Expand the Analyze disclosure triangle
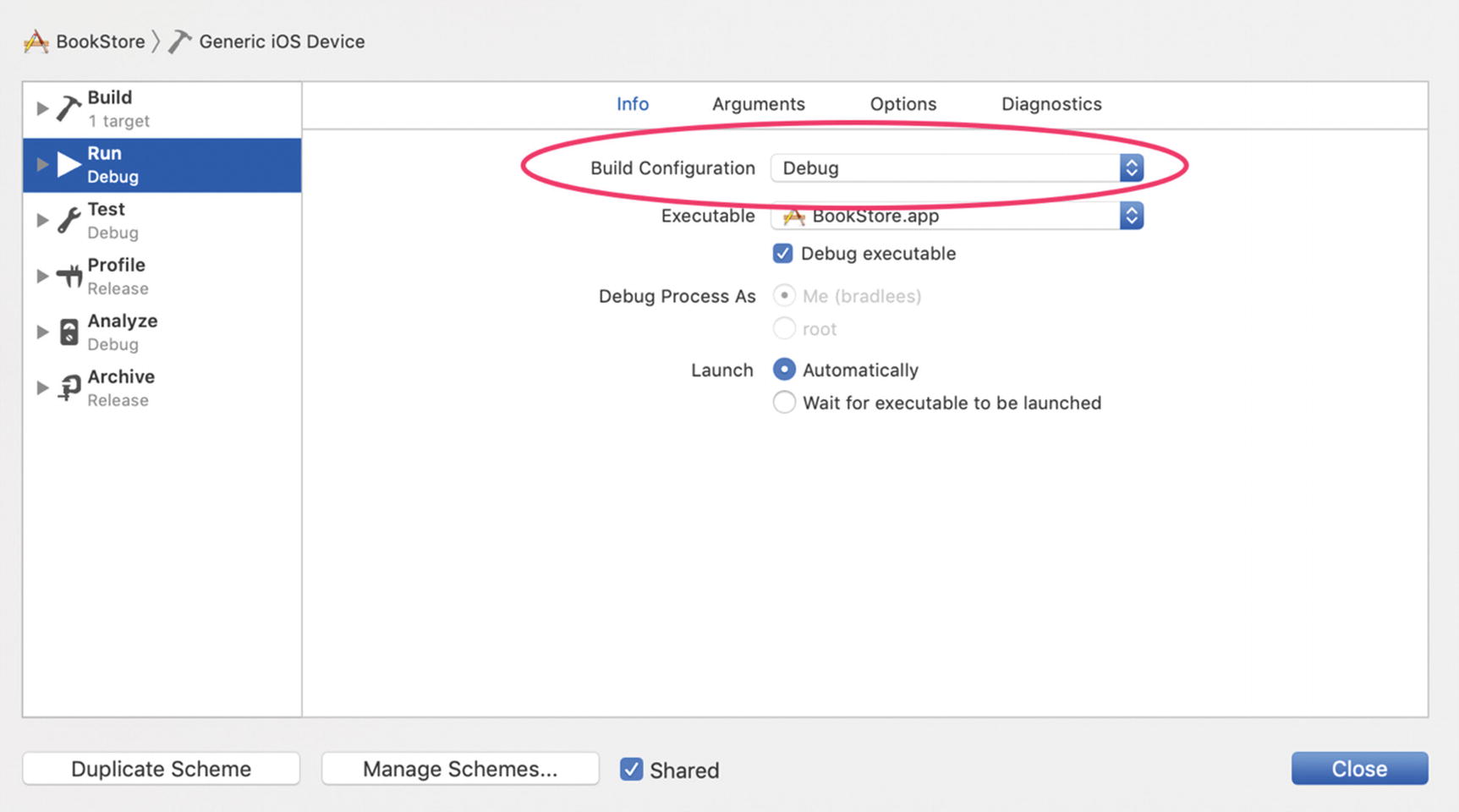This screenshot has height=812, width=1459. coord(41,332)
